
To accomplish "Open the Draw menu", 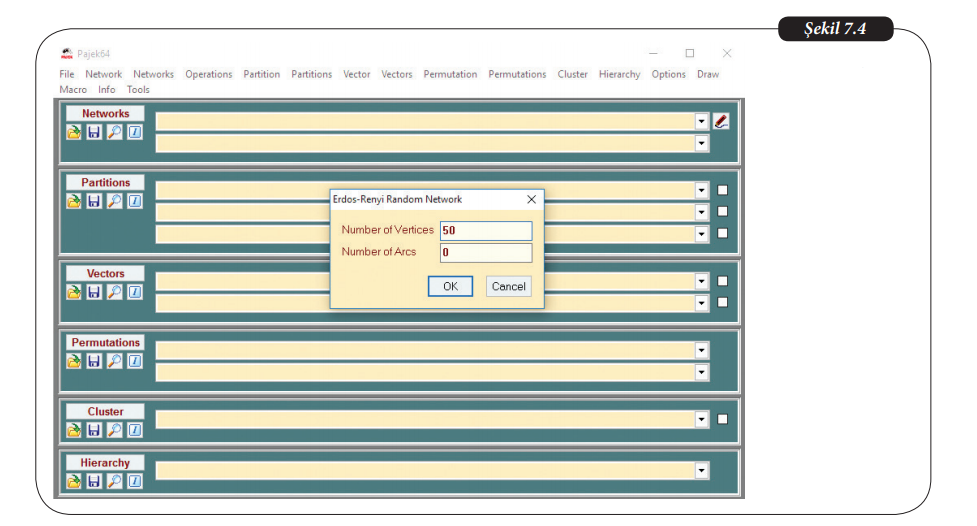I will pos(707,74).
